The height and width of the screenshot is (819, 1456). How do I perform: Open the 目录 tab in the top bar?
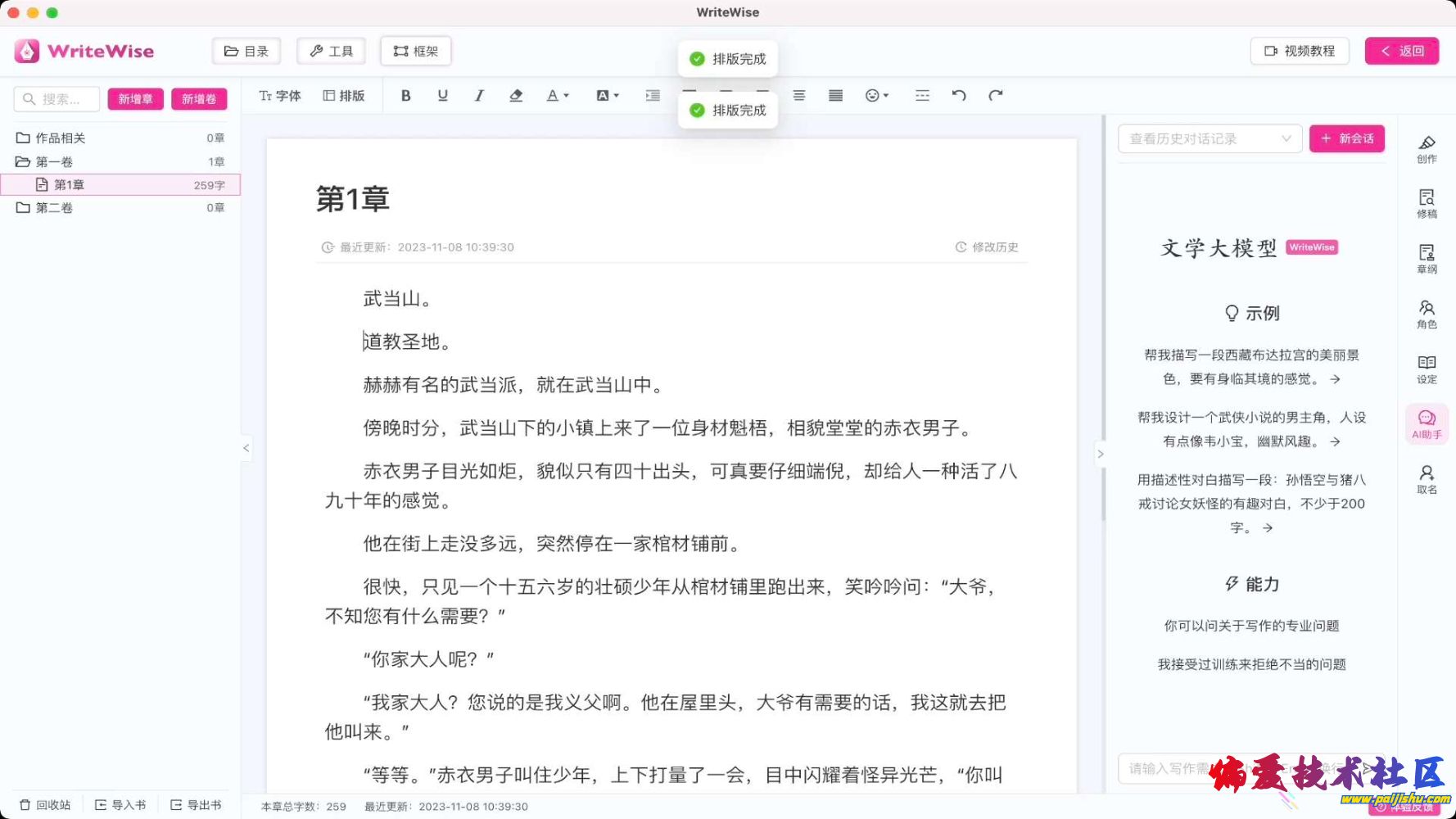(x=246, y=51)
